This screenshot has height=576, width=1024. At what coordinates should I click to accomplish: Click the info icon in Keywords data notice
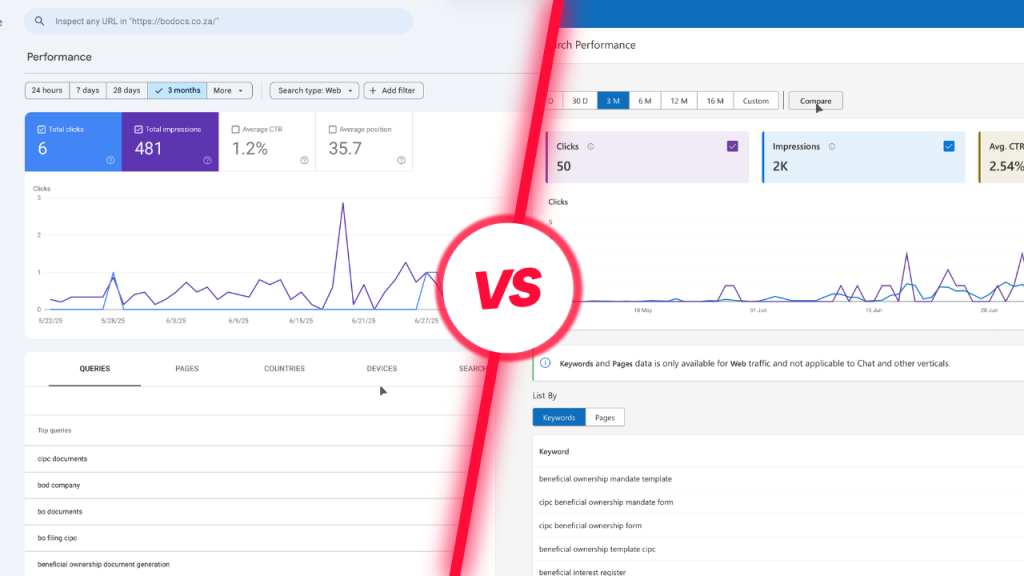(x=545, y=364)
